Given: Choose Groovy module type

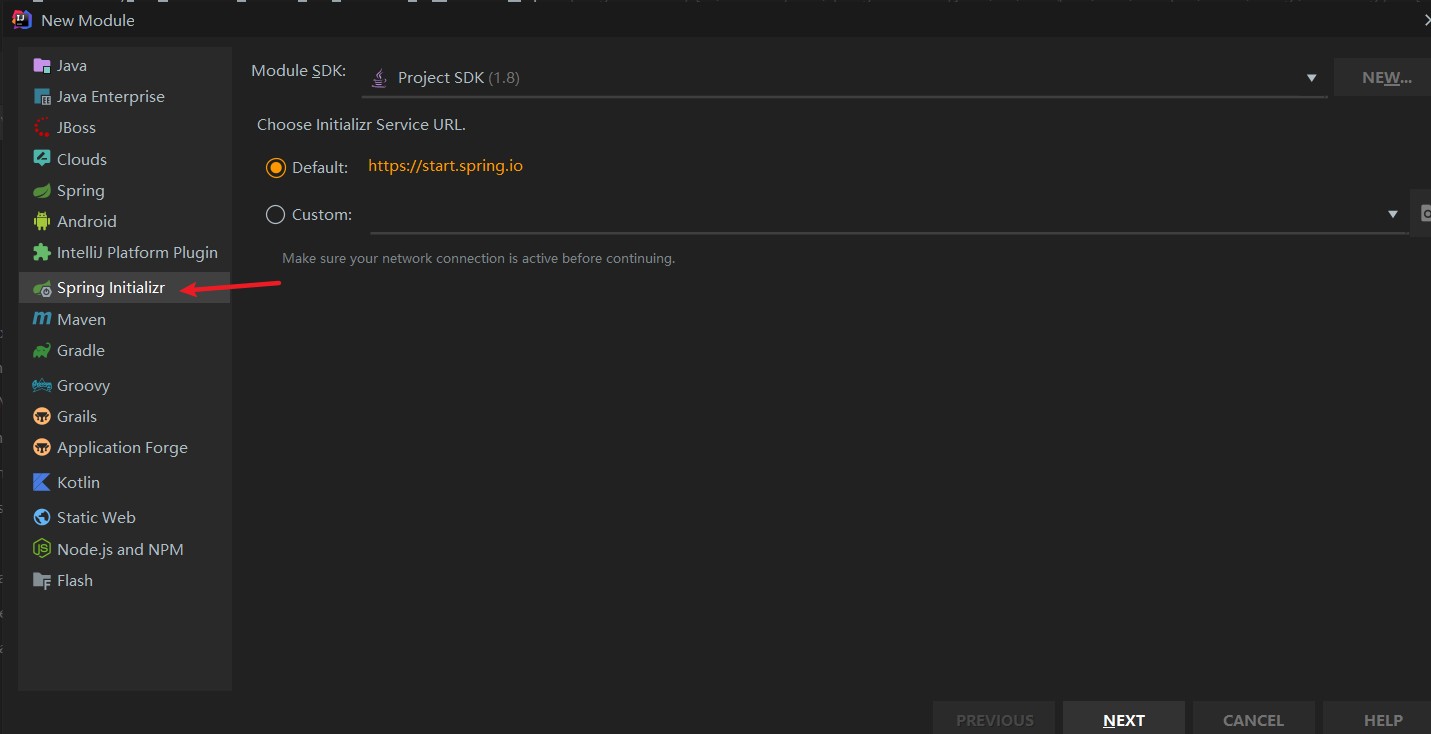Looking at the screenshot, I should [x=124, y=385].
